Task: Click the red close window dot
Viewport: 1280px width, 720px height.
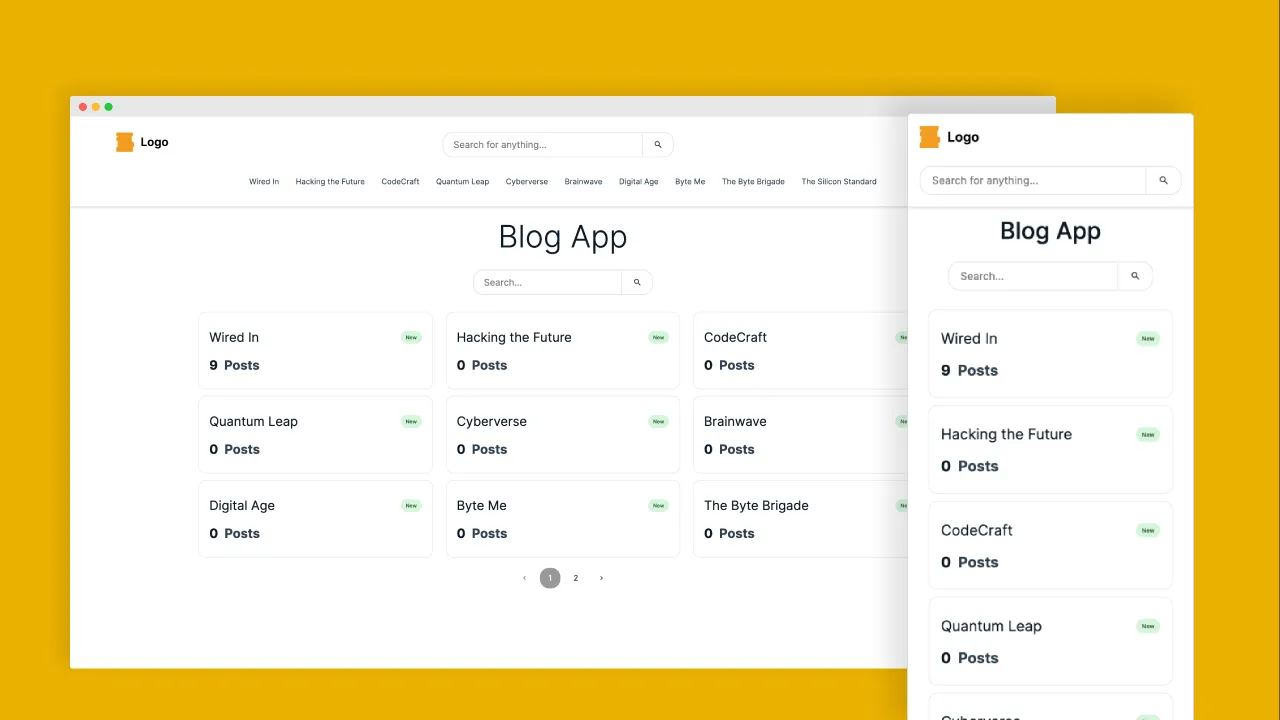Action: (83, 107)
